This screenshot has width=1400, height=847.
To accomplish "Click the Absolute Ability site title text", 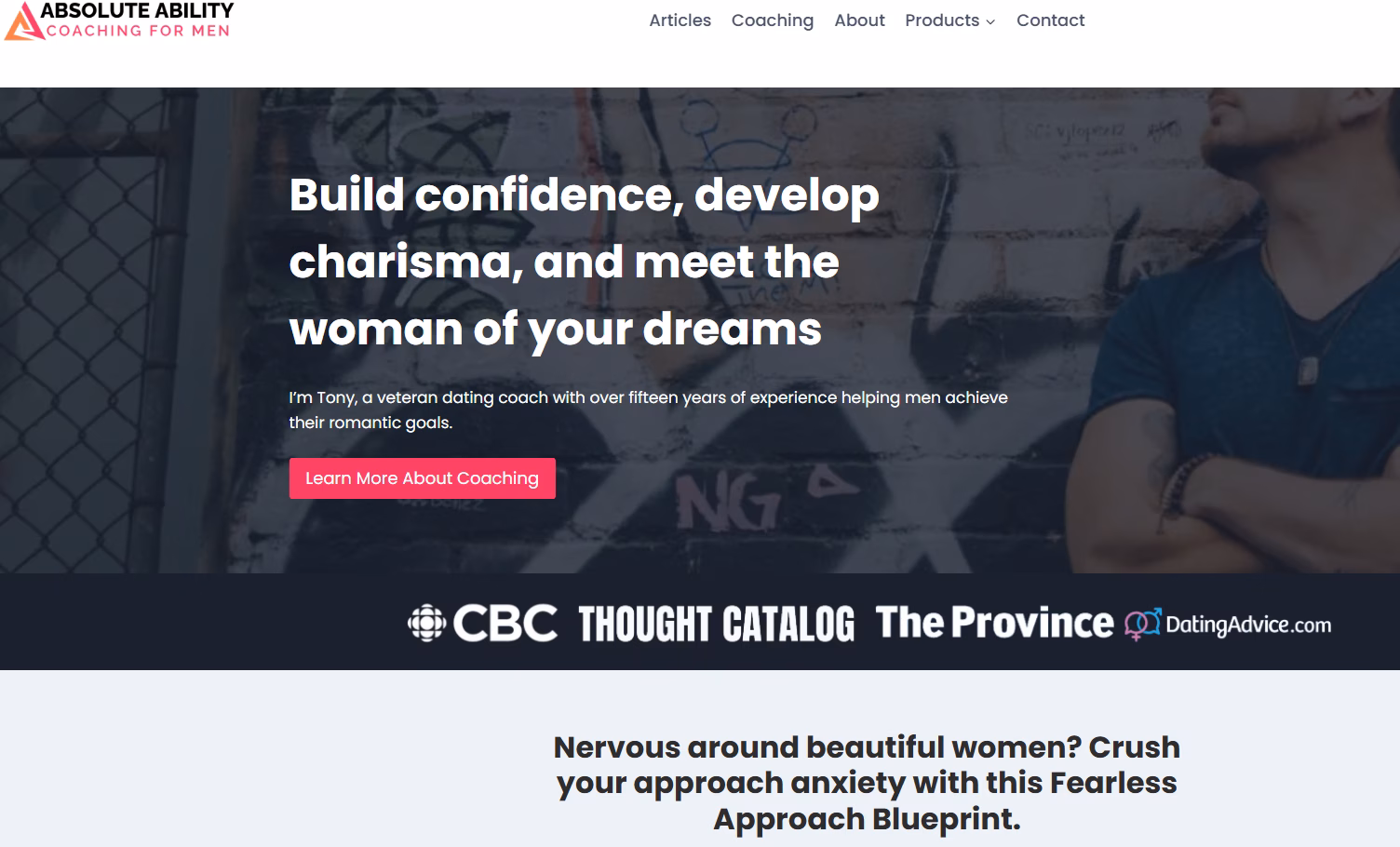I will coord(137,10).
